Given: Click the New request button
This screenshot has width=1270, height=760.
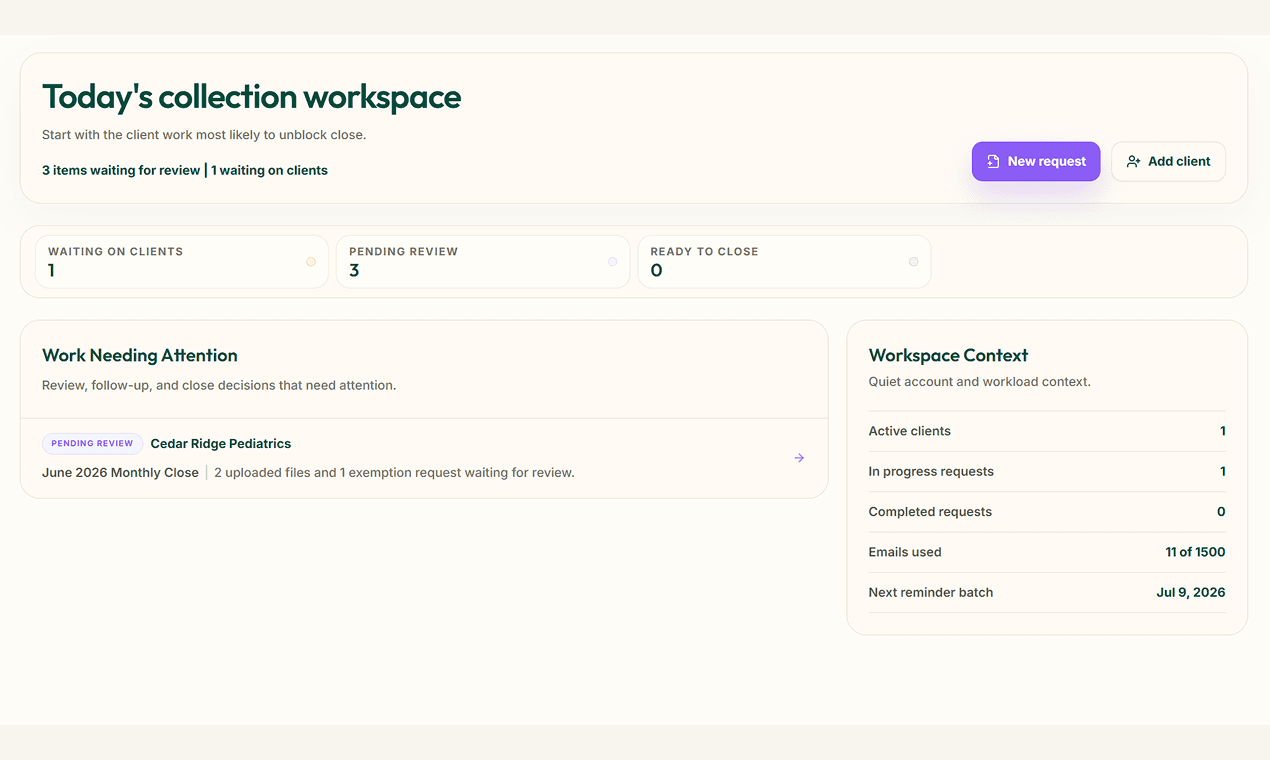Looking at the screenshot, I should pyautogui.click(x=1036, y=161).
